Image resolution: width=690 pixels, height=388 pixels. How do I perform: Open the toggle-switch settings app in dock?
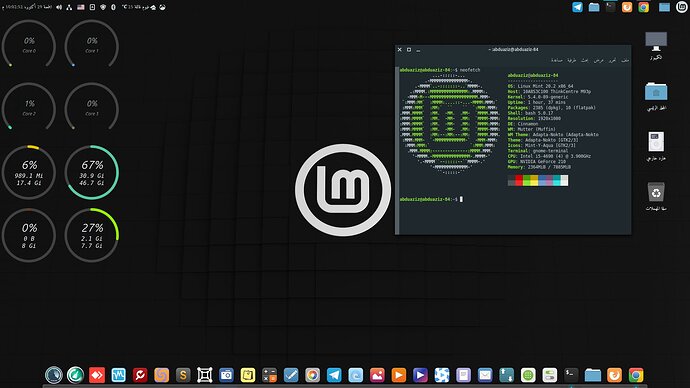coord(550,375)
